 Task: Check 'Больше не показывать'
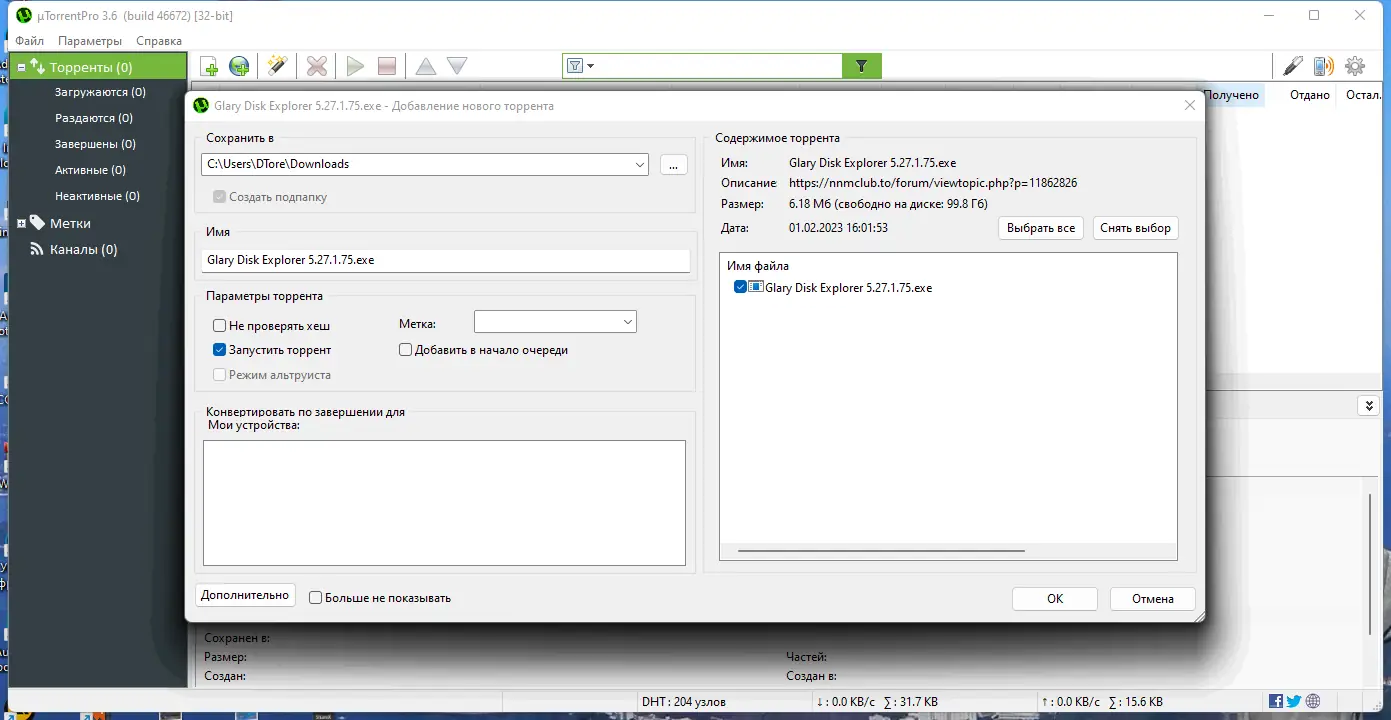tap(315, 597)
